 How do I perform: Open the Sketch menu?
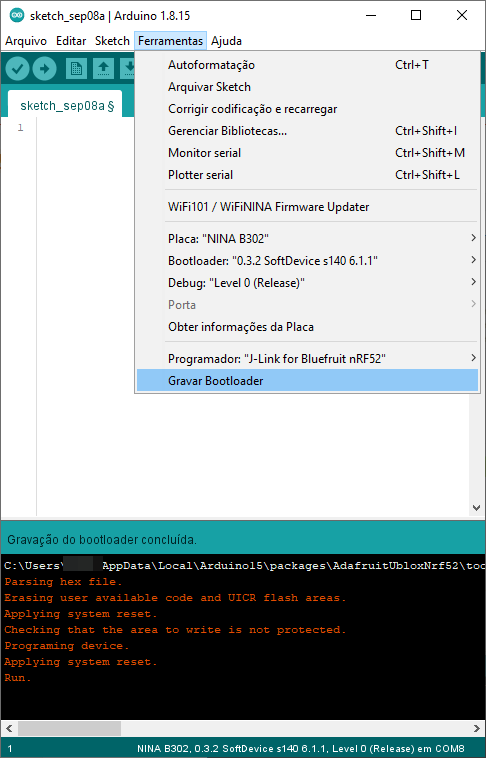(x=112, y=41)
